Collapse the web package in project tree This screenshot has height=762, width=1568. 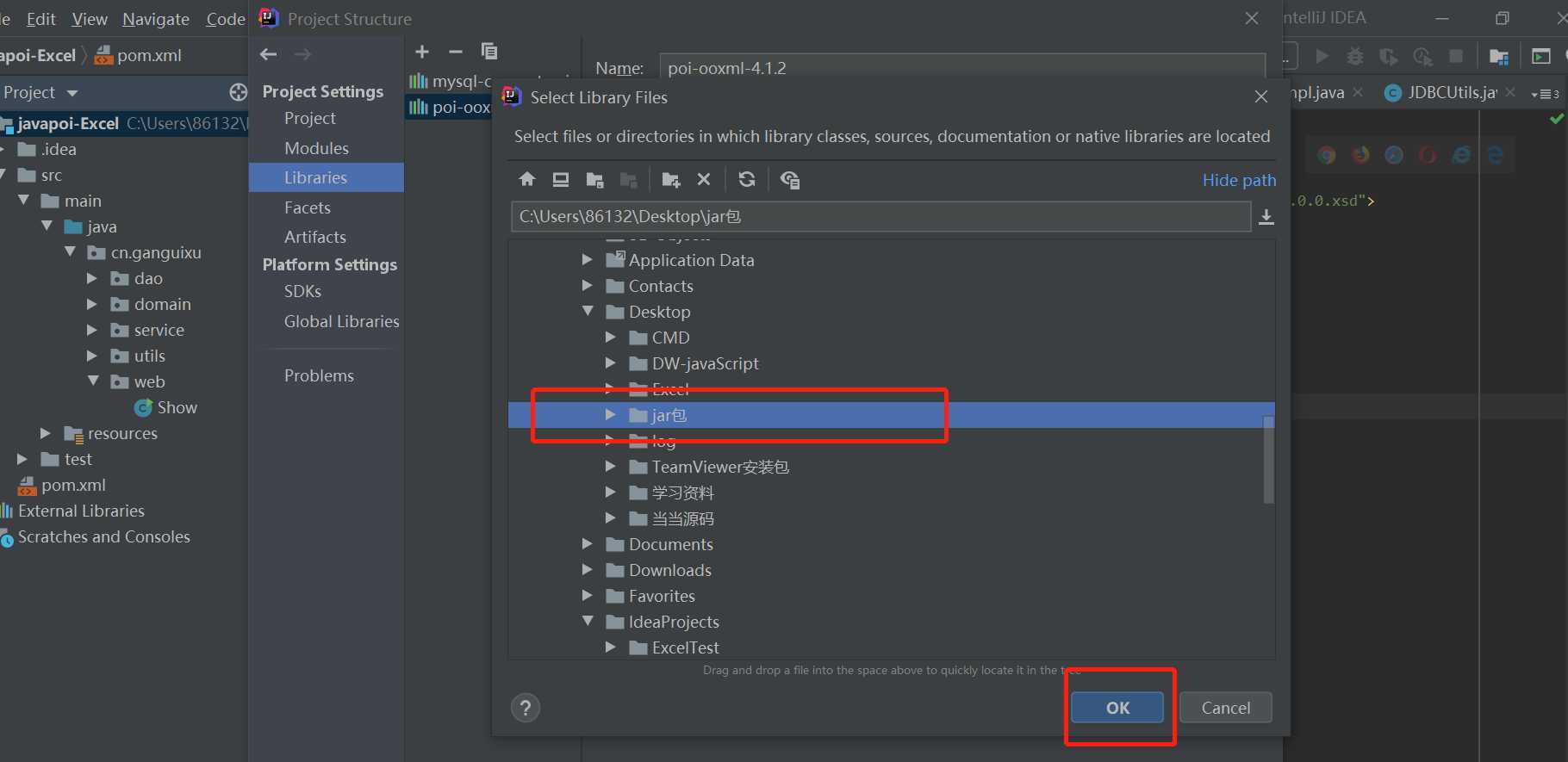[x=93, y=381]
